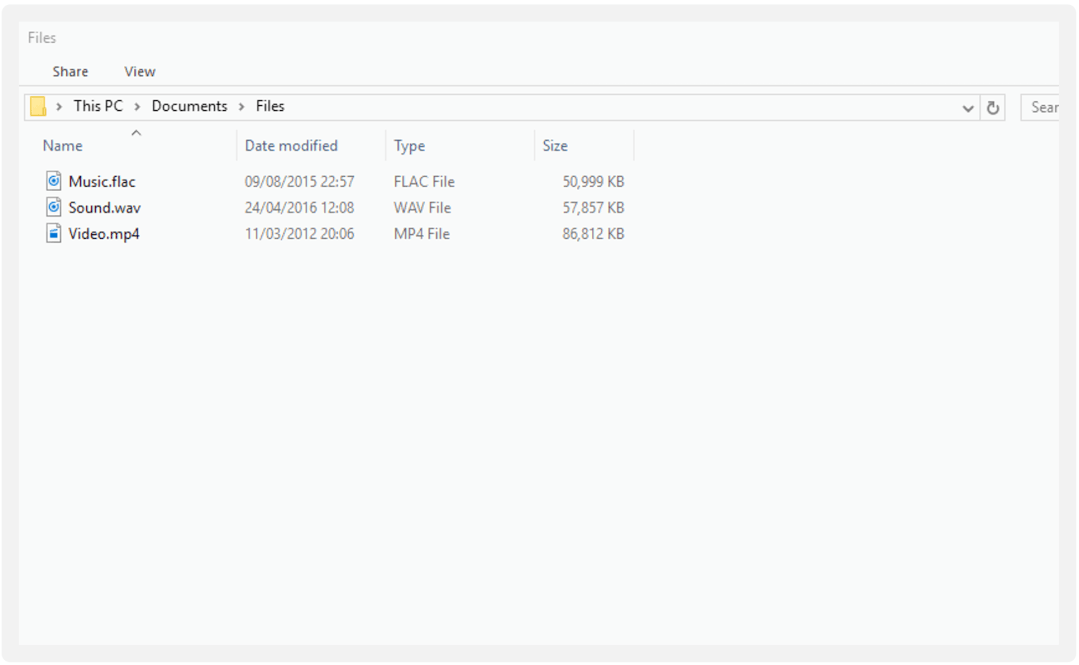Sort files by Name column
The width and height of the screenshot is (1079, 665).
63,146
